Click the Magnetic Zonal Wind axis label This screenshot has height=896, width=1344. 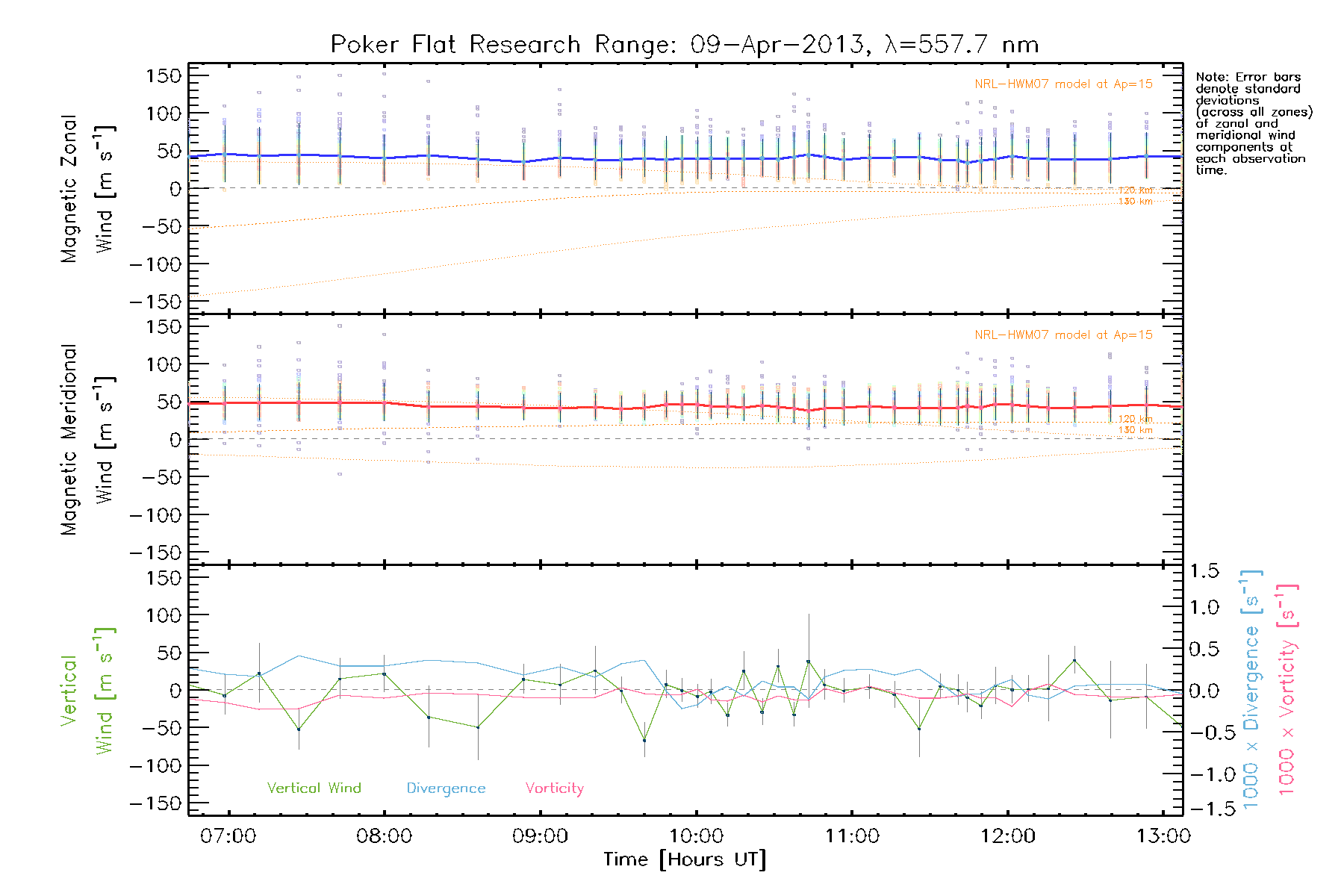tap(87, 188)
